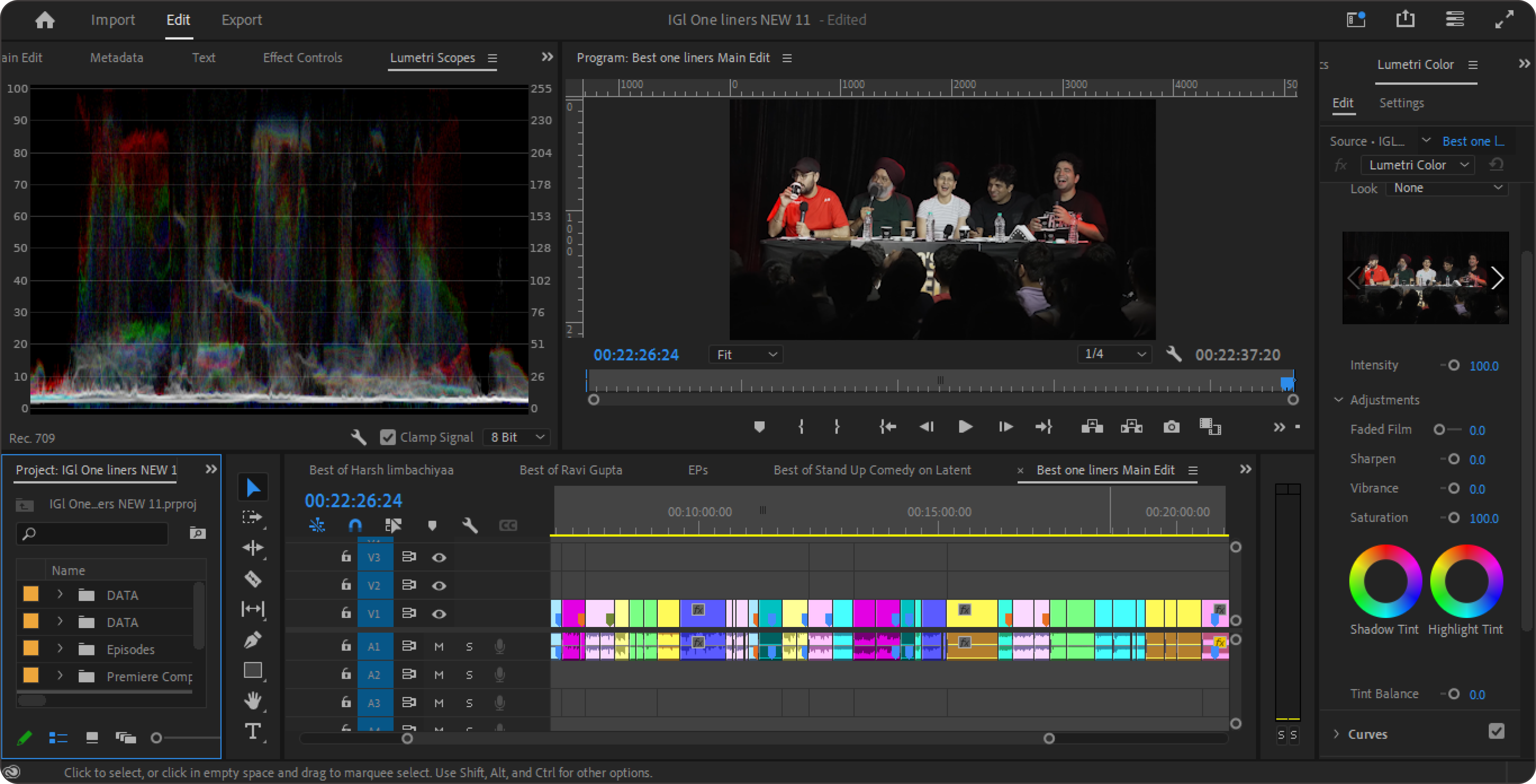Image resolution: width=1536 pixels, height=784 pixels.
Task: Uncheck the Clamp Signal checkbox
Action: (388, 437)
